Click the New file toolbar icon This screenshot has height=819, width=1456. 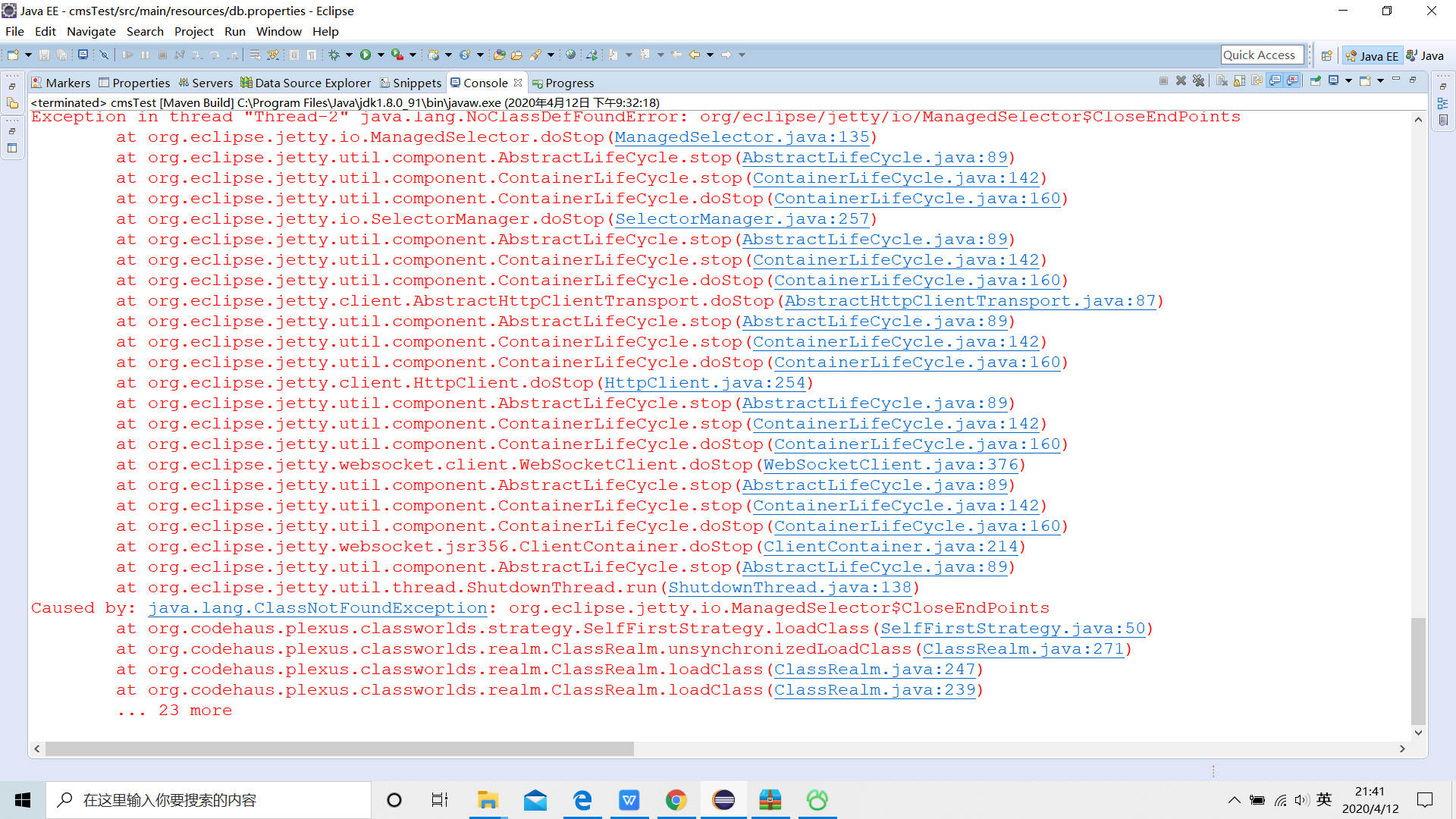[x=13, y=55]
